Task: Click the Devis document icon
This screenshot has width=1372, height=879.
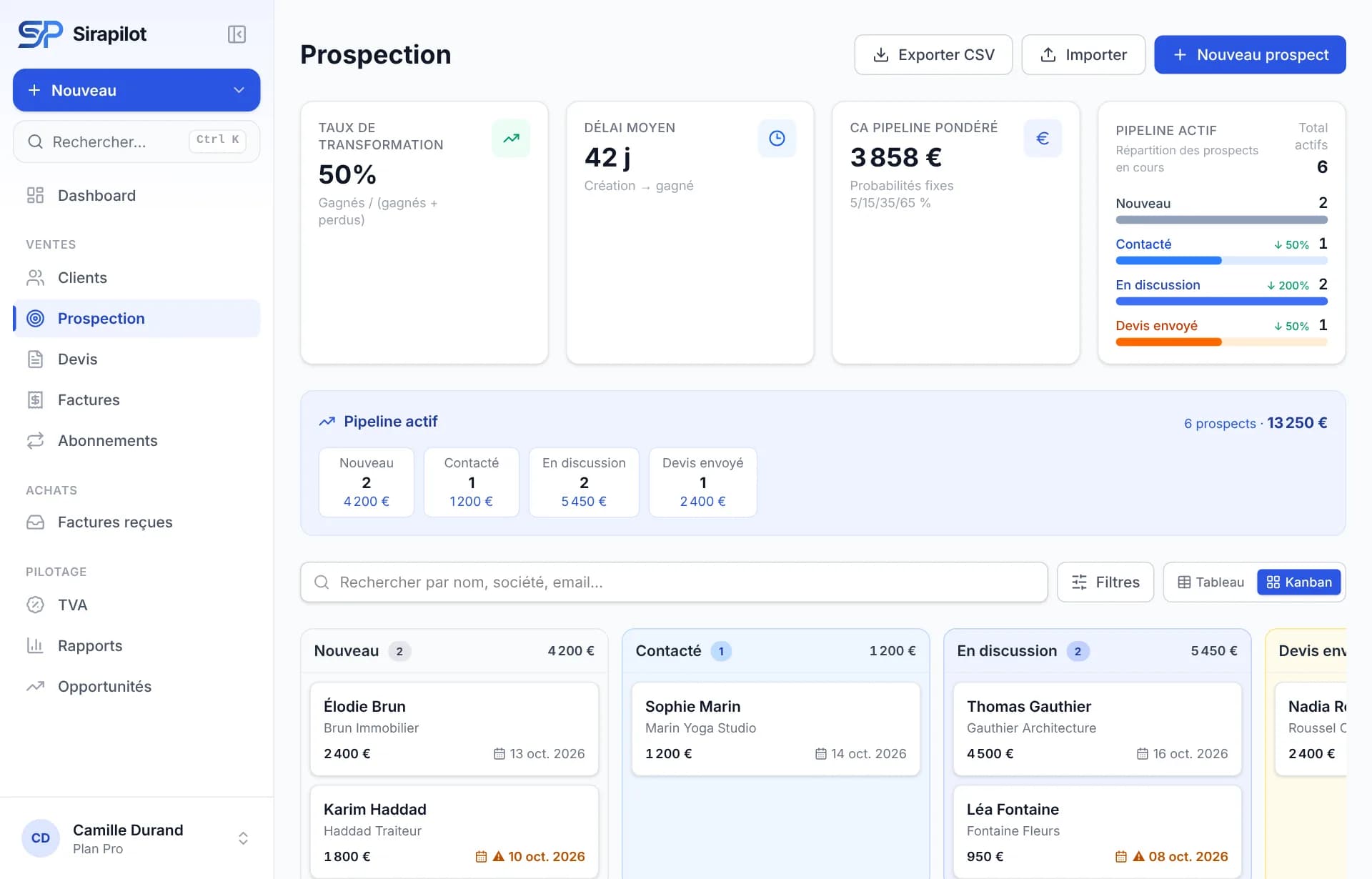Action: coord(35,359)
